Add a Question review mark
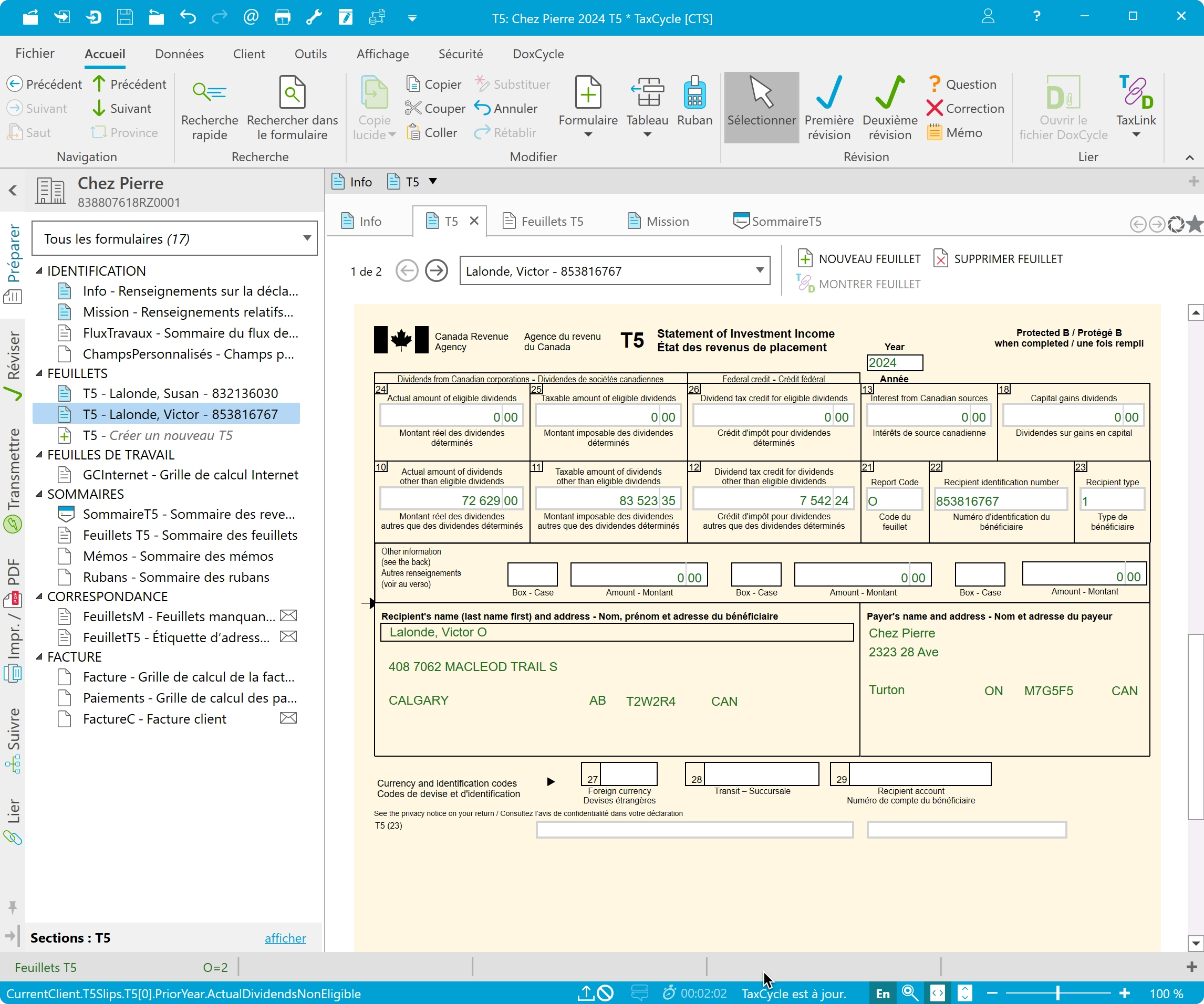Viewport: 1204px width, 1004px height. click(962, 84)
